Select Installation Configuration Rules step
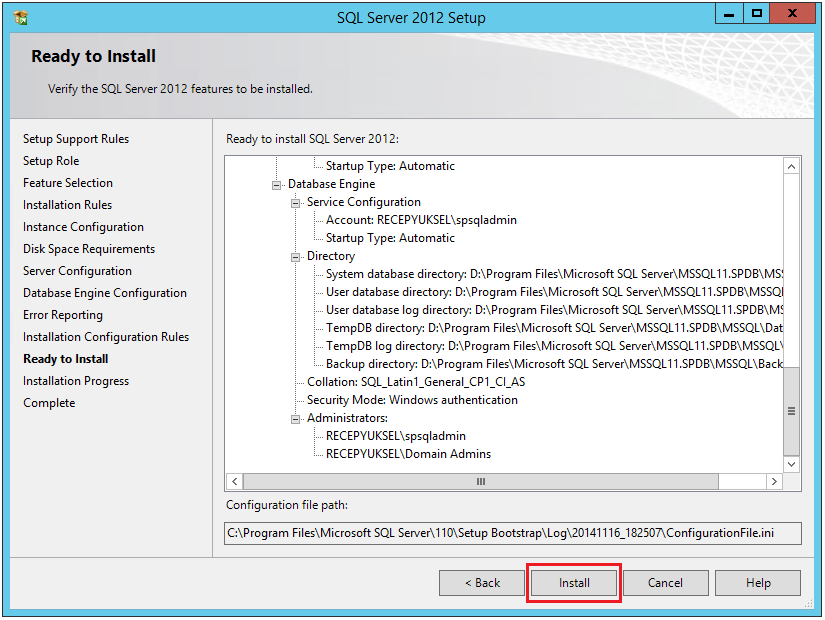 [106, 337]
